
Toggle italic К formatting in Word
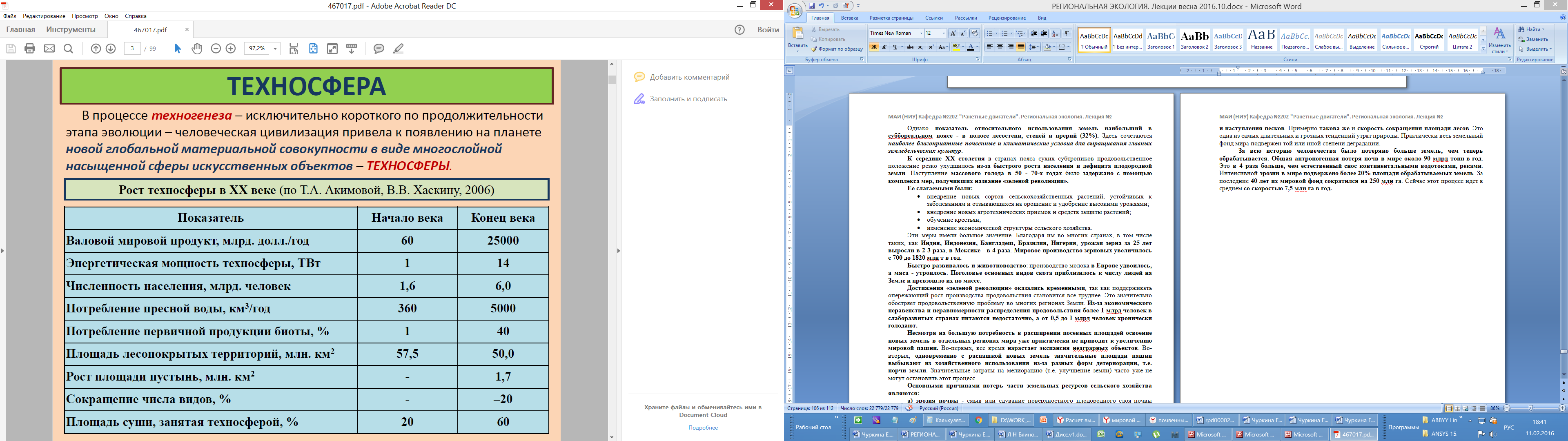(884, 47)
